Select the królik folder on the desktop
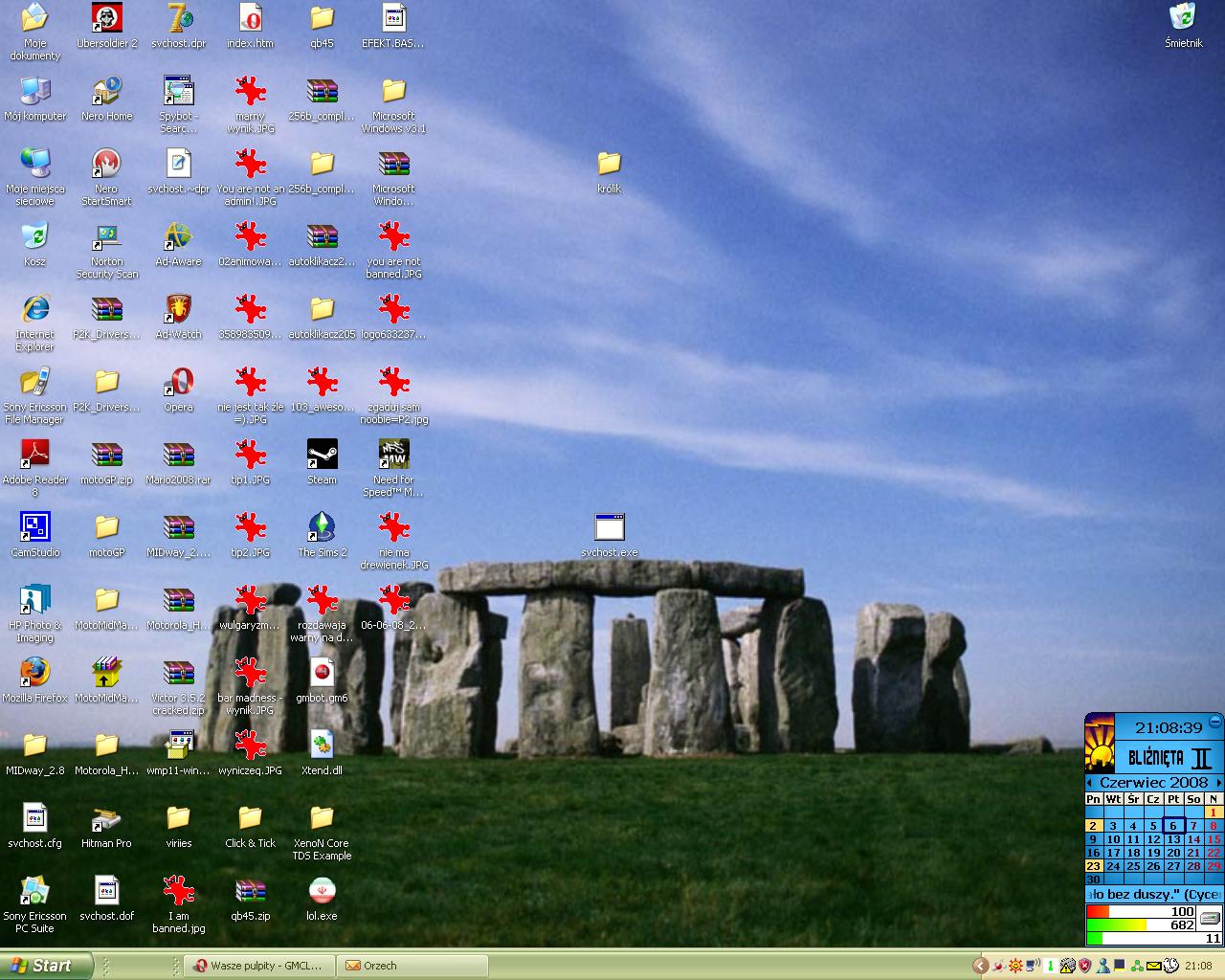 tap(609, 164)
